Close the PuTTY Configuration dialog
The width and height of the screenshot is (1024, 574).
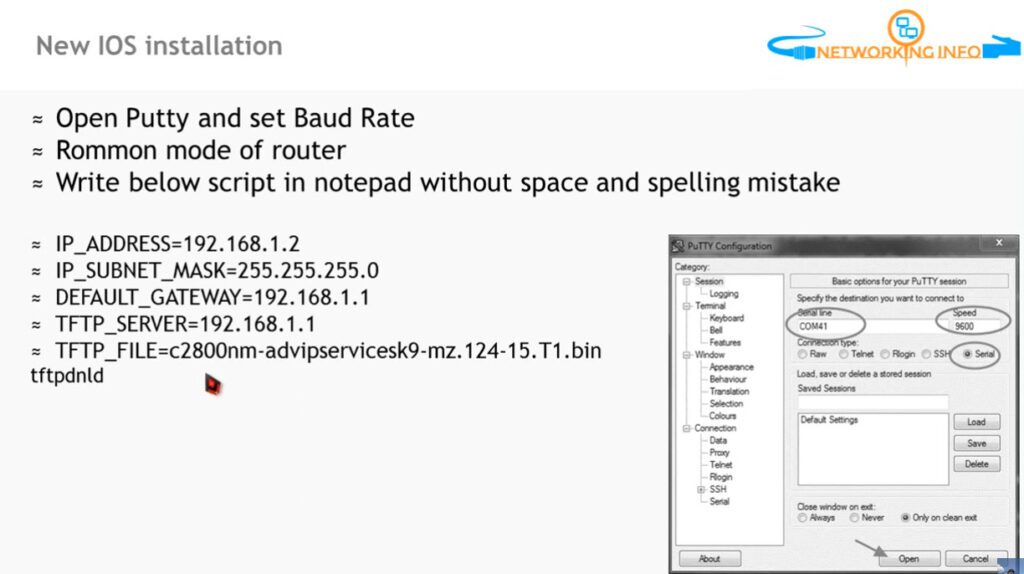999,243
